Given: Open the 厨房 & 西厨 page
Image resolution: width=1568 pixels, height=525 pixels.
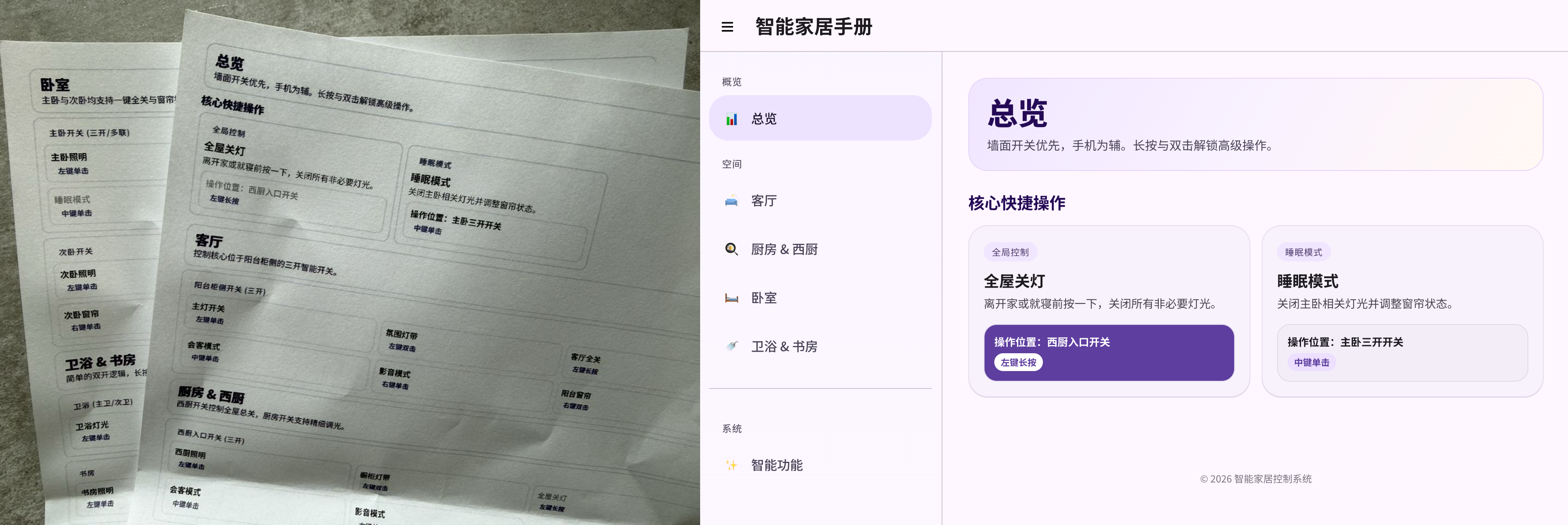Looking at the screenshot, I should point(784,250).
